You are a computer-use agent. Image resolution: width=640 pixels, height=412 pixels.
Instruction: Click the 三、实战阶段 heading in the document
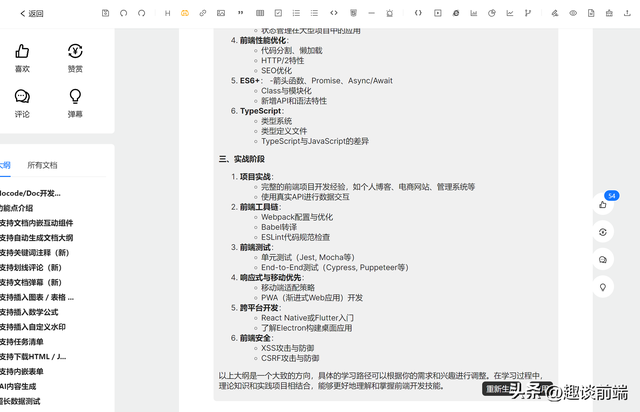[242, 159]
